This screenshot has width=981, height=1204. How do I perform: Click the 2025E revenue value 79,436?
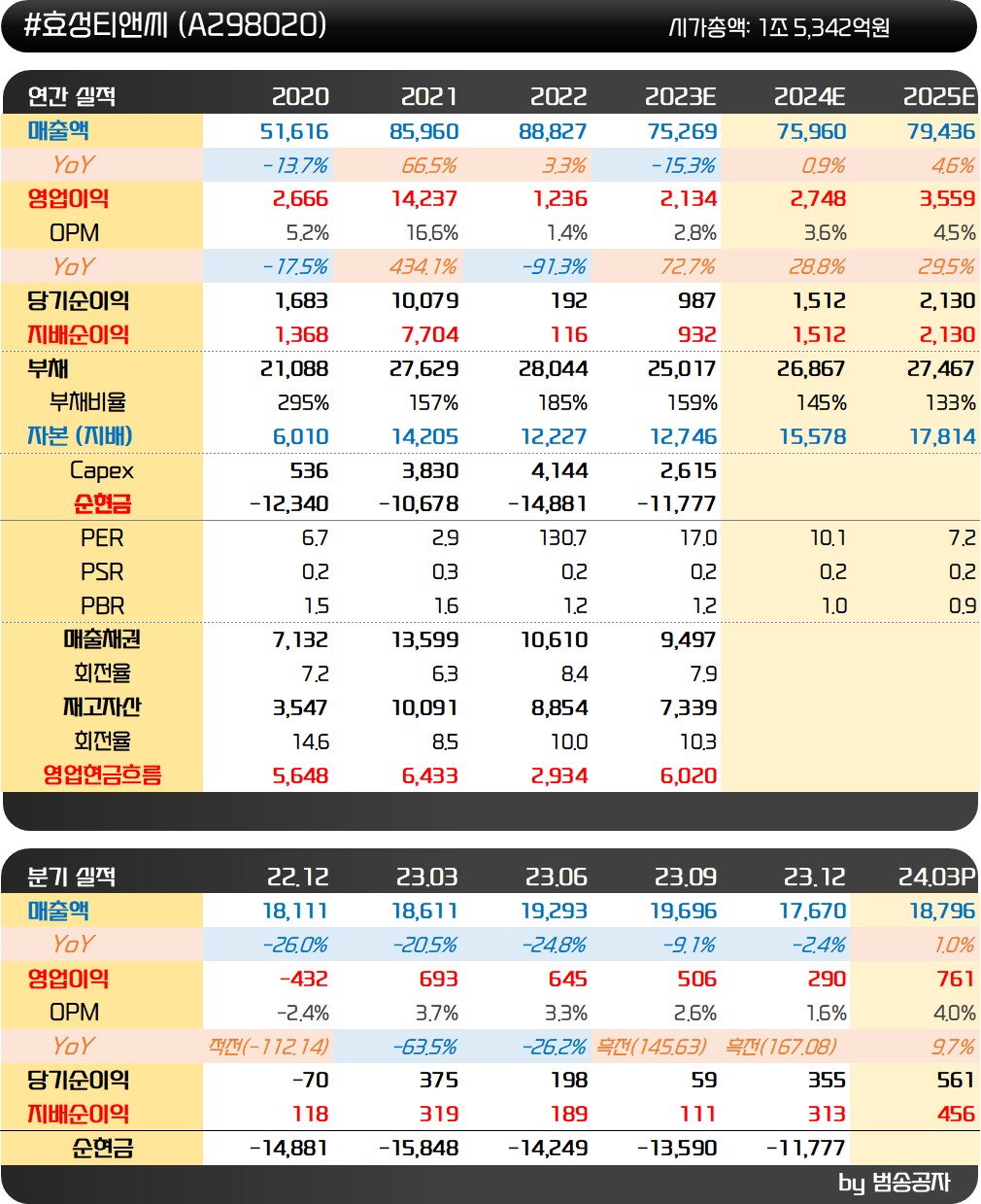[x=941, y=131]
